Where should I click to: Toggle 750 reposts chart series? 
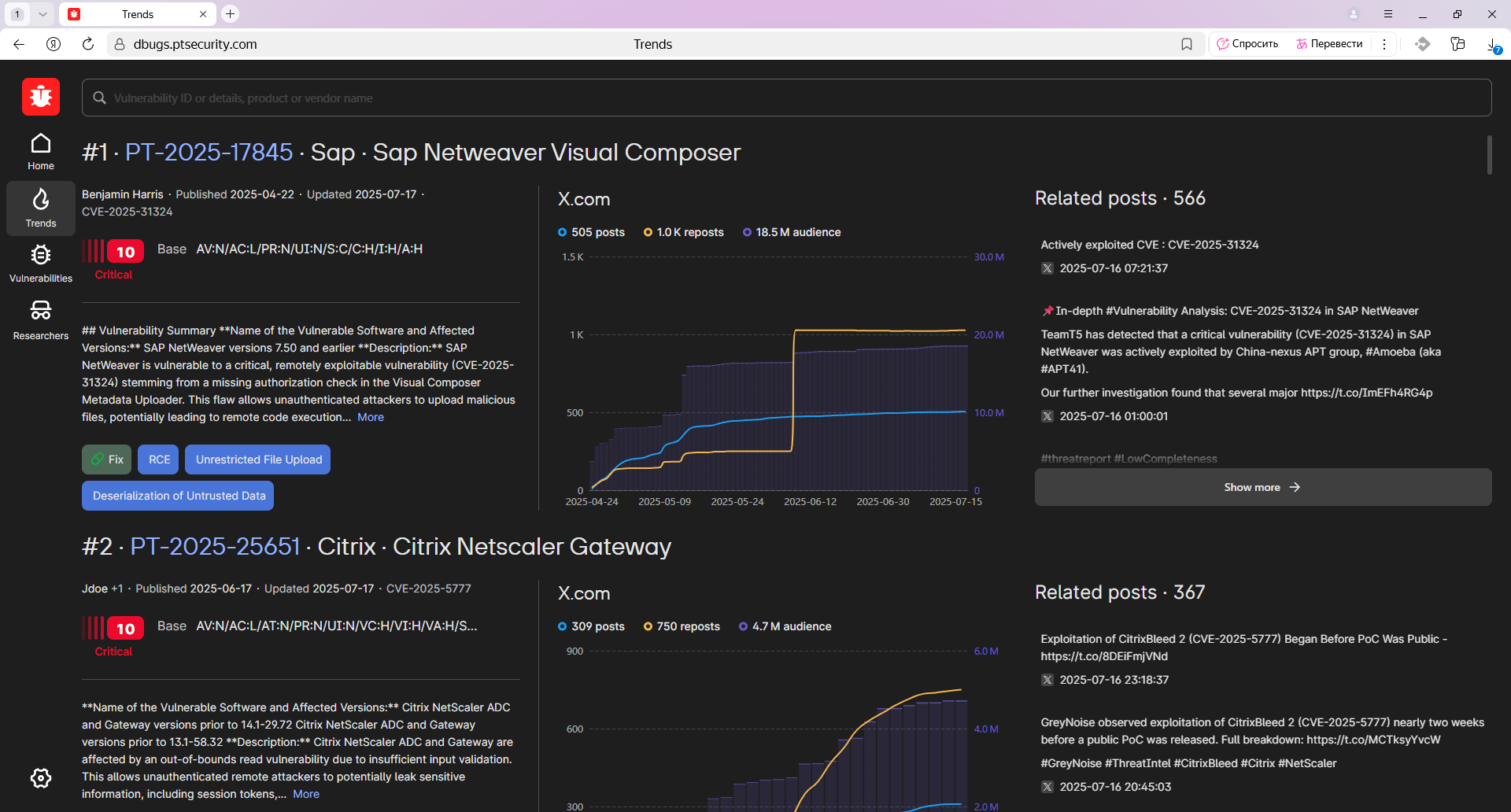pyautogui.click(x=682, y=626)
